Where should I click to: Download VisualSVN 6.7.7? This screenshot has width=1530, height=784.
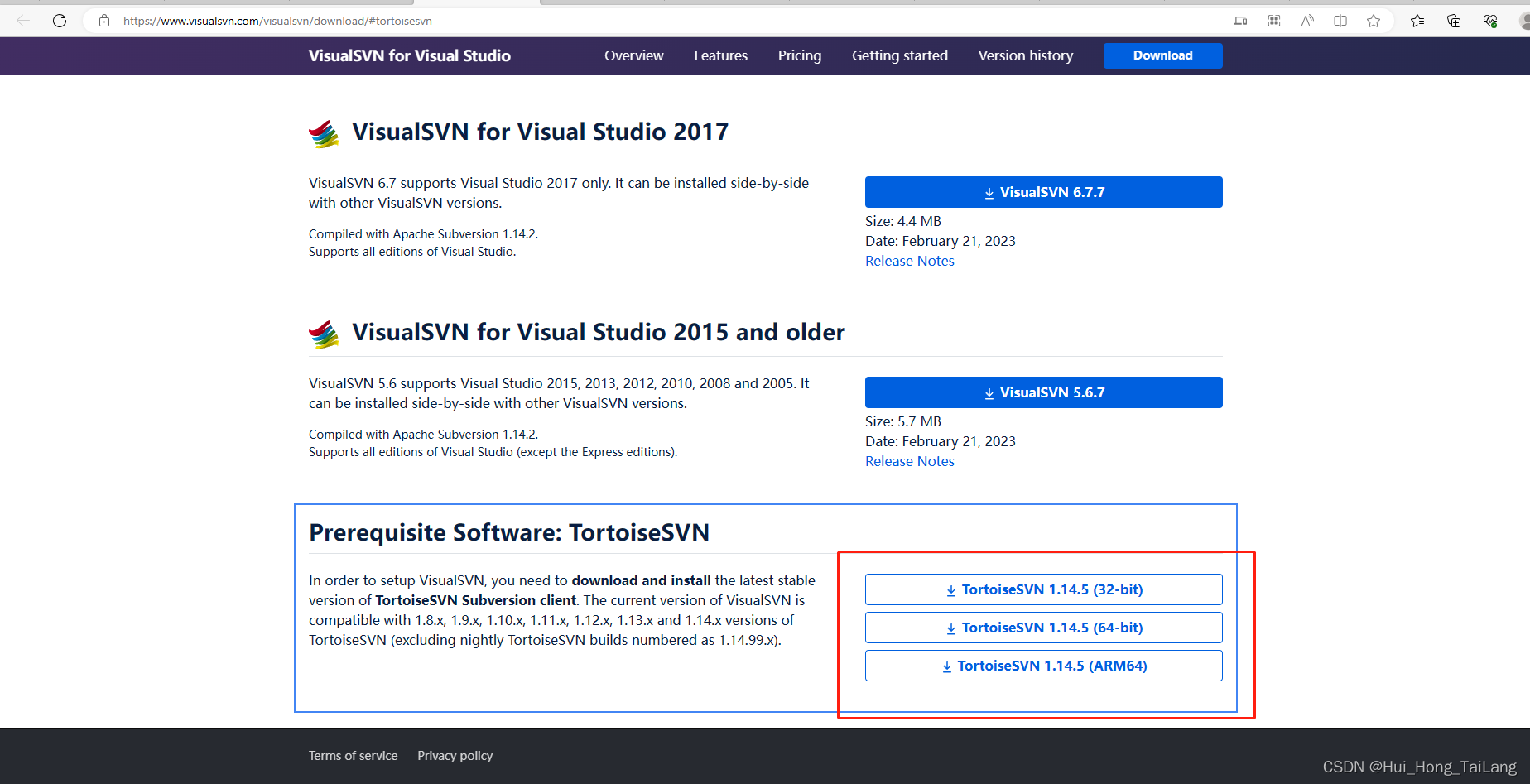1043,192
